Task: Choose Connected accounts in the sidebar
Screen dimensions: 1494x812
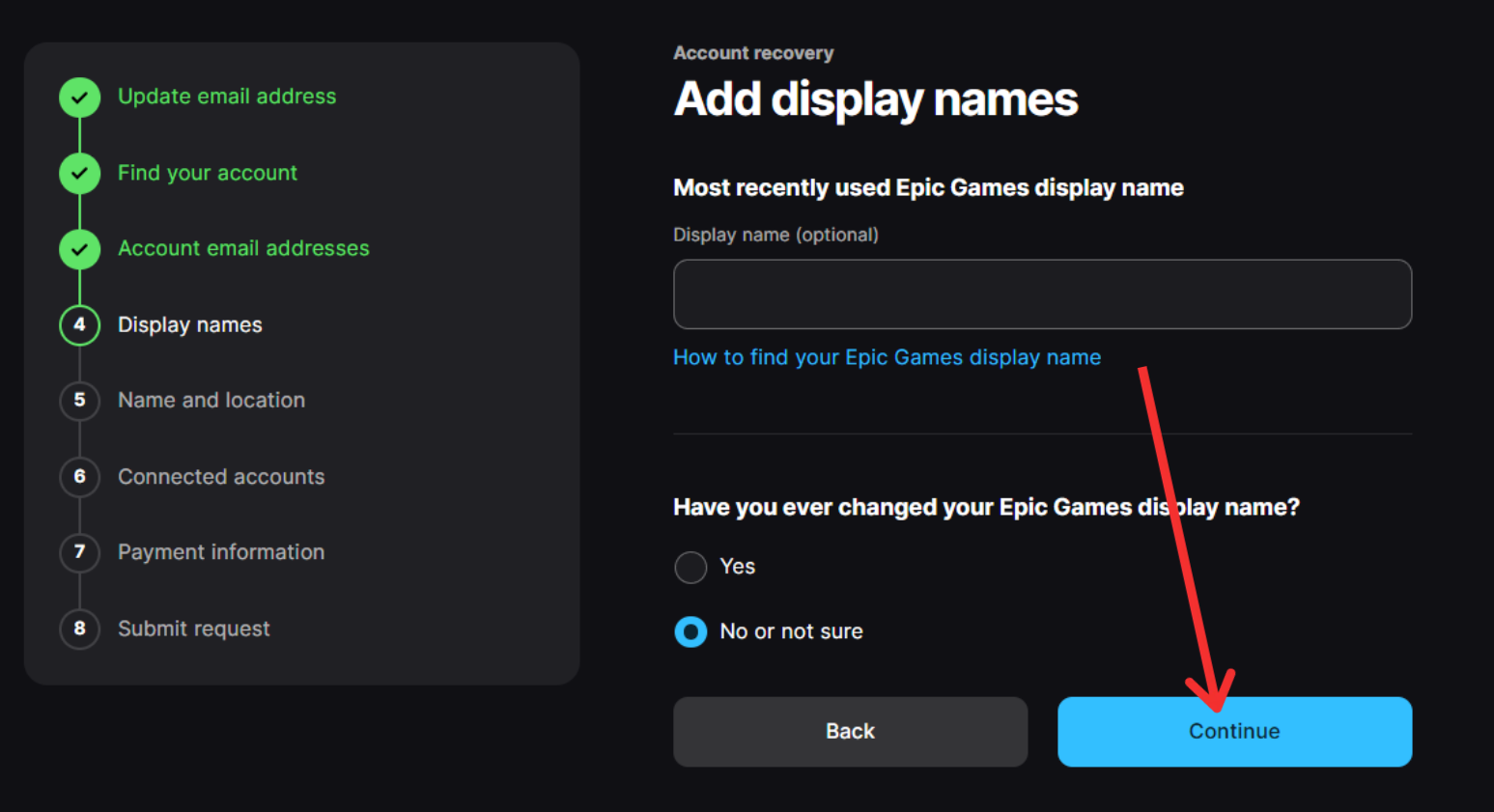Action: pos(221,477)
